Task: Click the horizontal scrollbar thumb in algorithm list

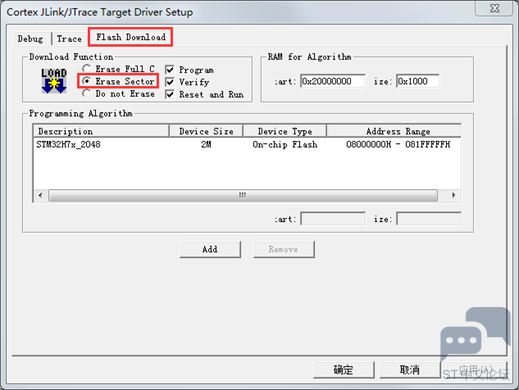Action: tap(243, 195)
